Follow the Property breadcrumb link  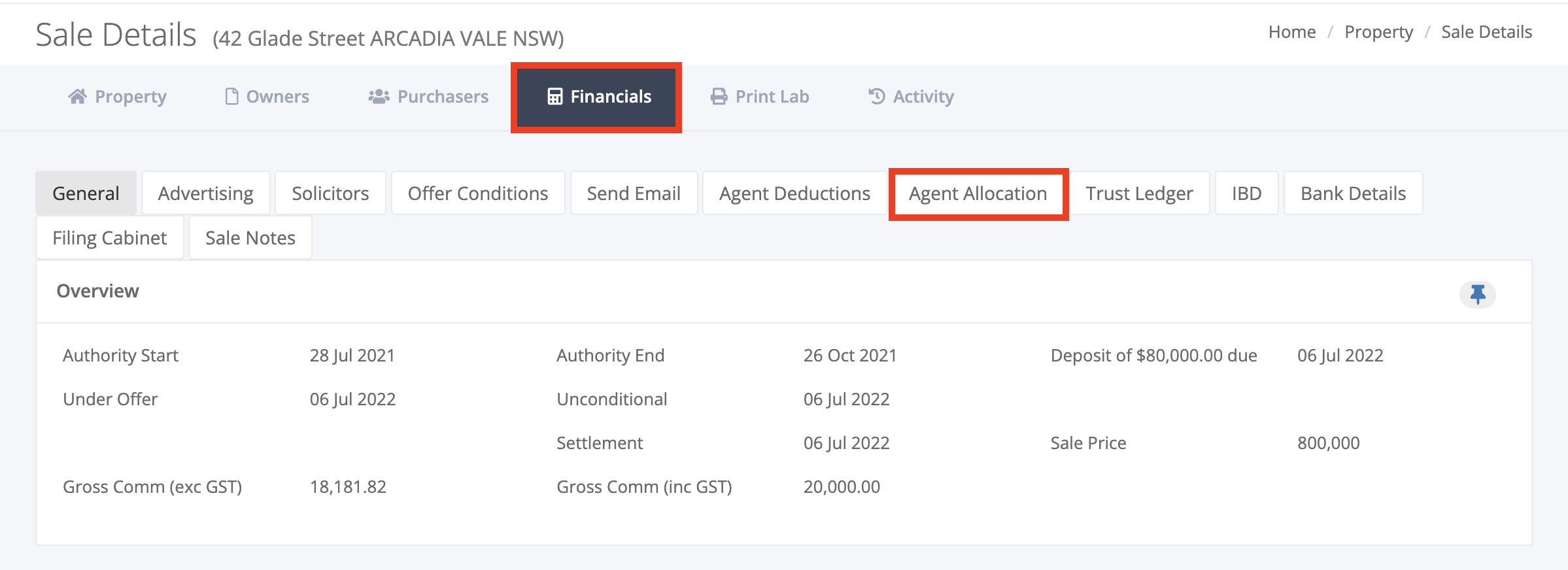[1378, 32]
